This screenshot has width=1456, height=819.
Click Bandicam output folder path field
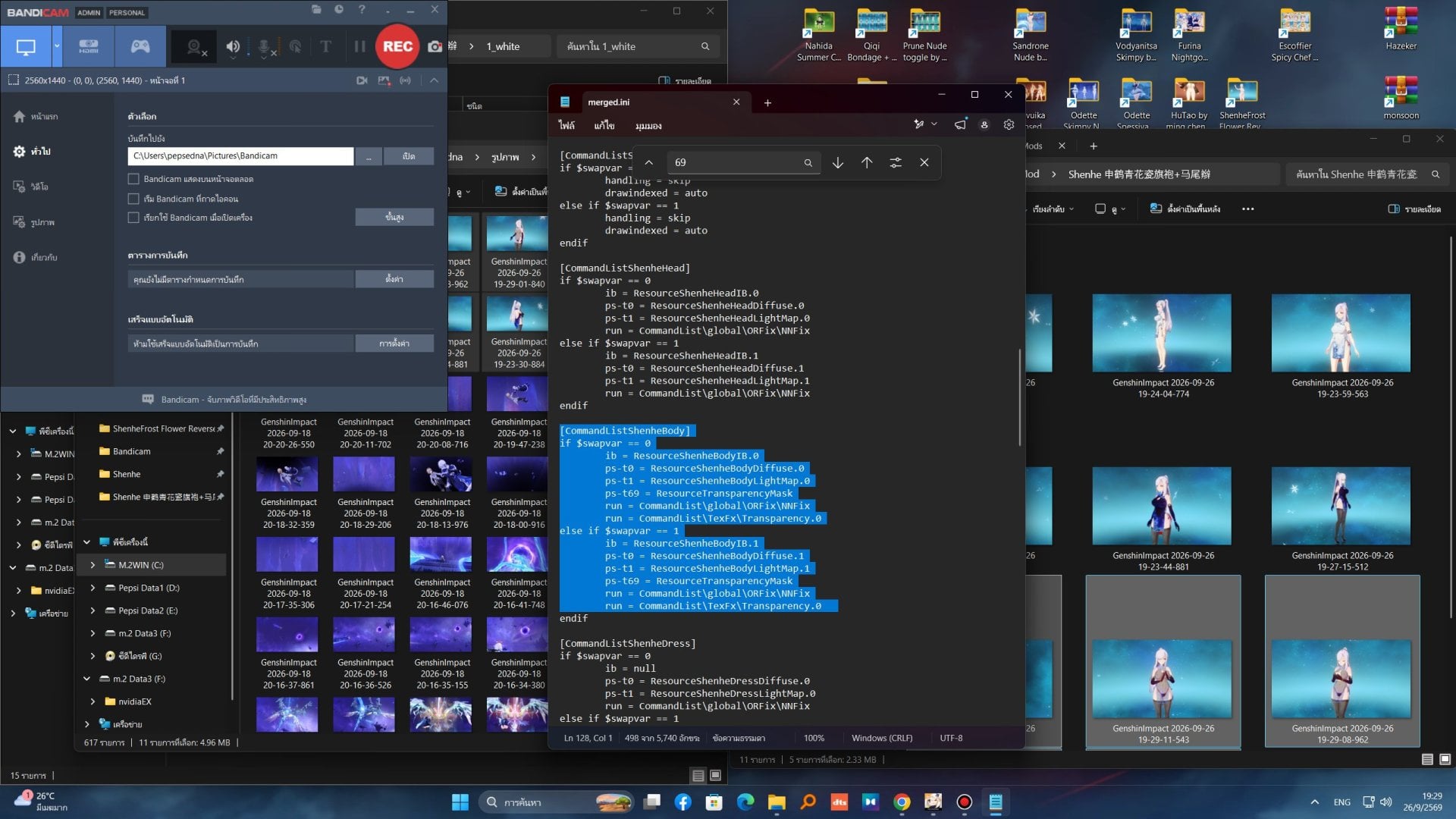240,156
